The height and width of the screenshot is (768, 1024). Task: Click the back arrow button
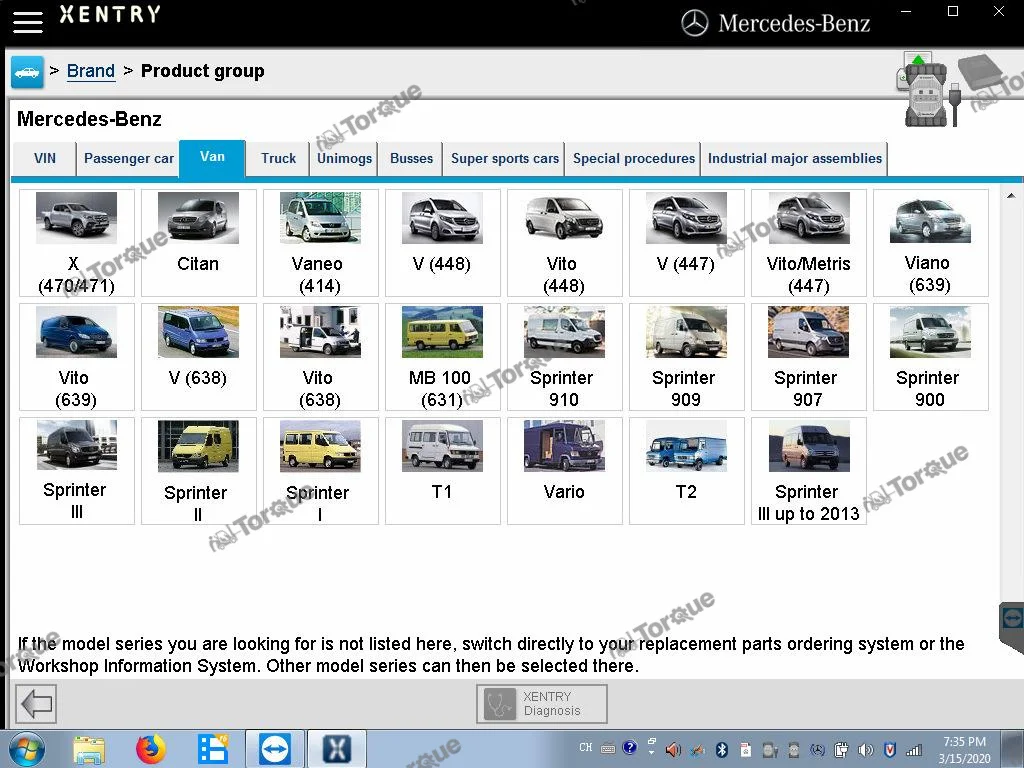tap(36, 703)
